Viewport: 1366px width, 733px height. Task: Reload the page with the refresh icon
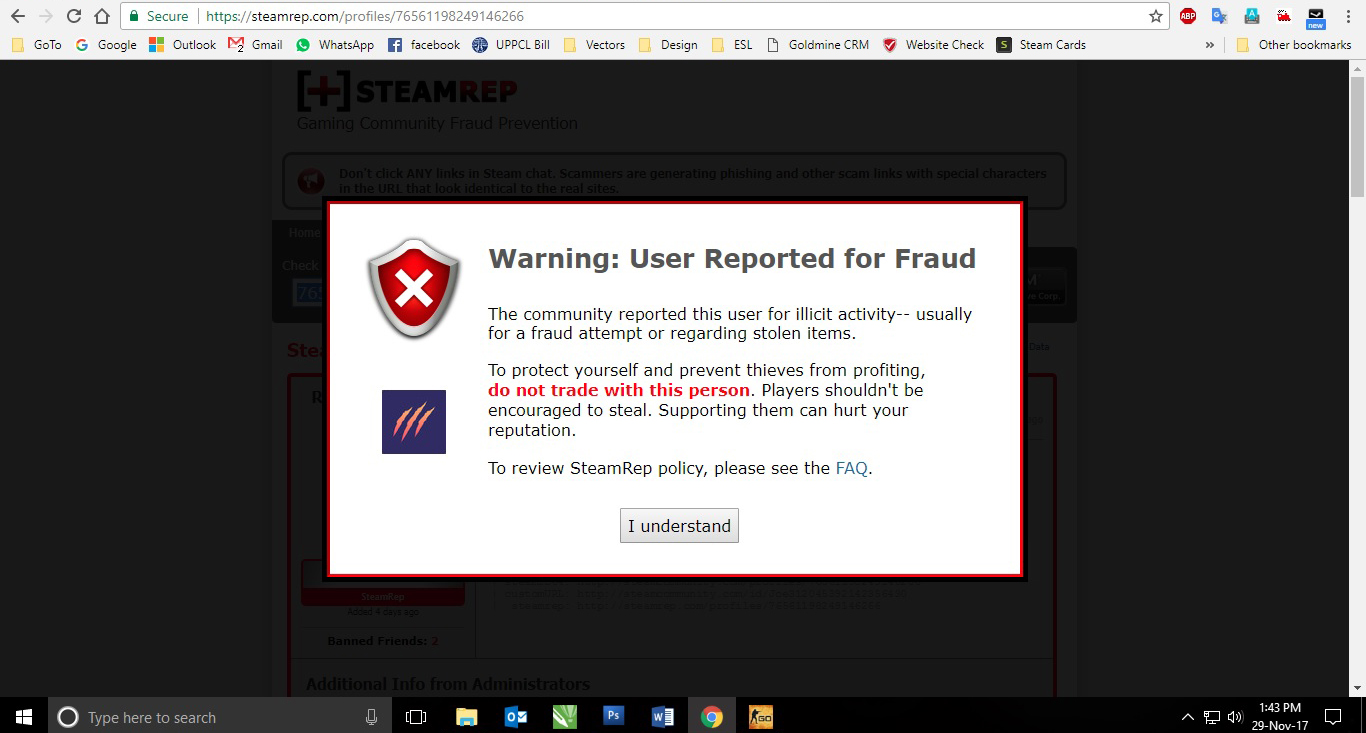tap(74, 16)
